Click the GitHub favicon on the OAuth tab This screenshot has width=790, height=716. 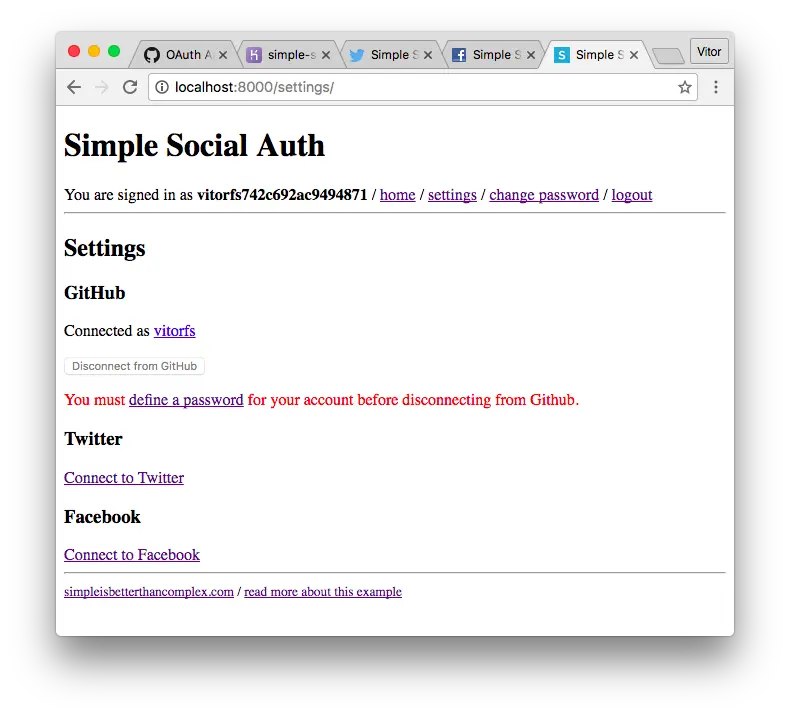pos(152,54)
